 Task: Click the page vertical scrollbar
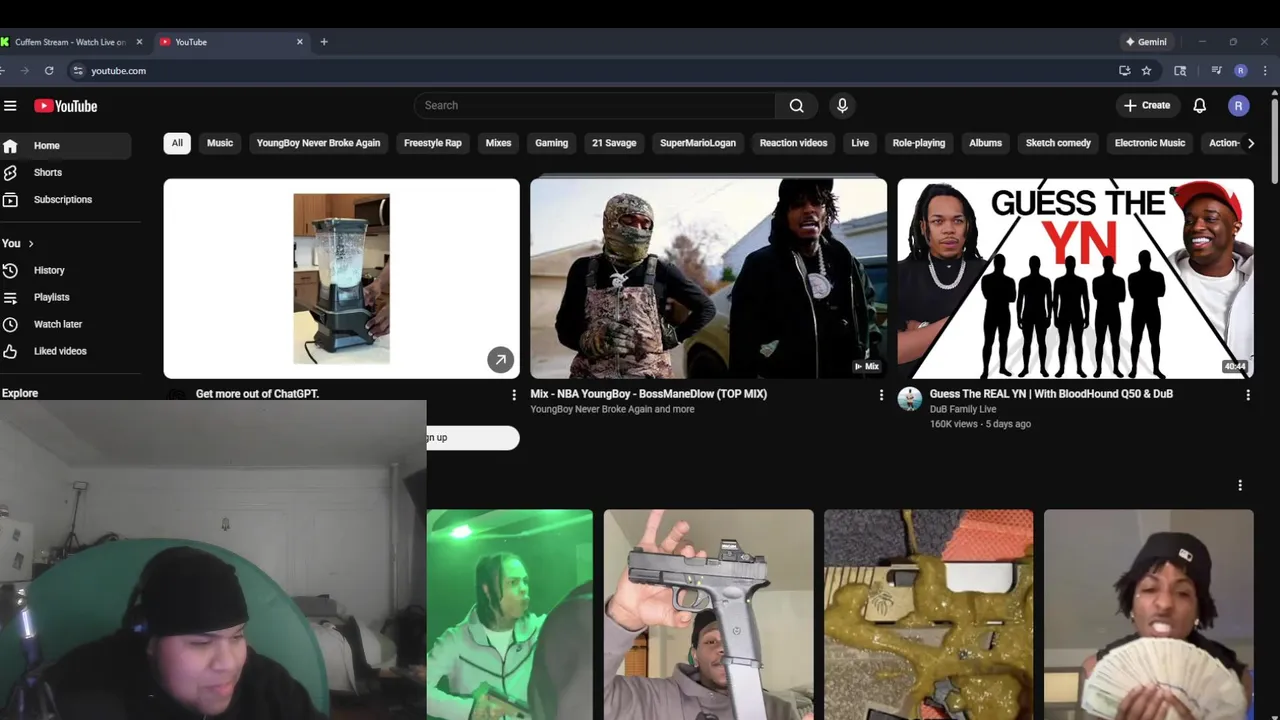pyautogui.click(x=1274, y=140)
